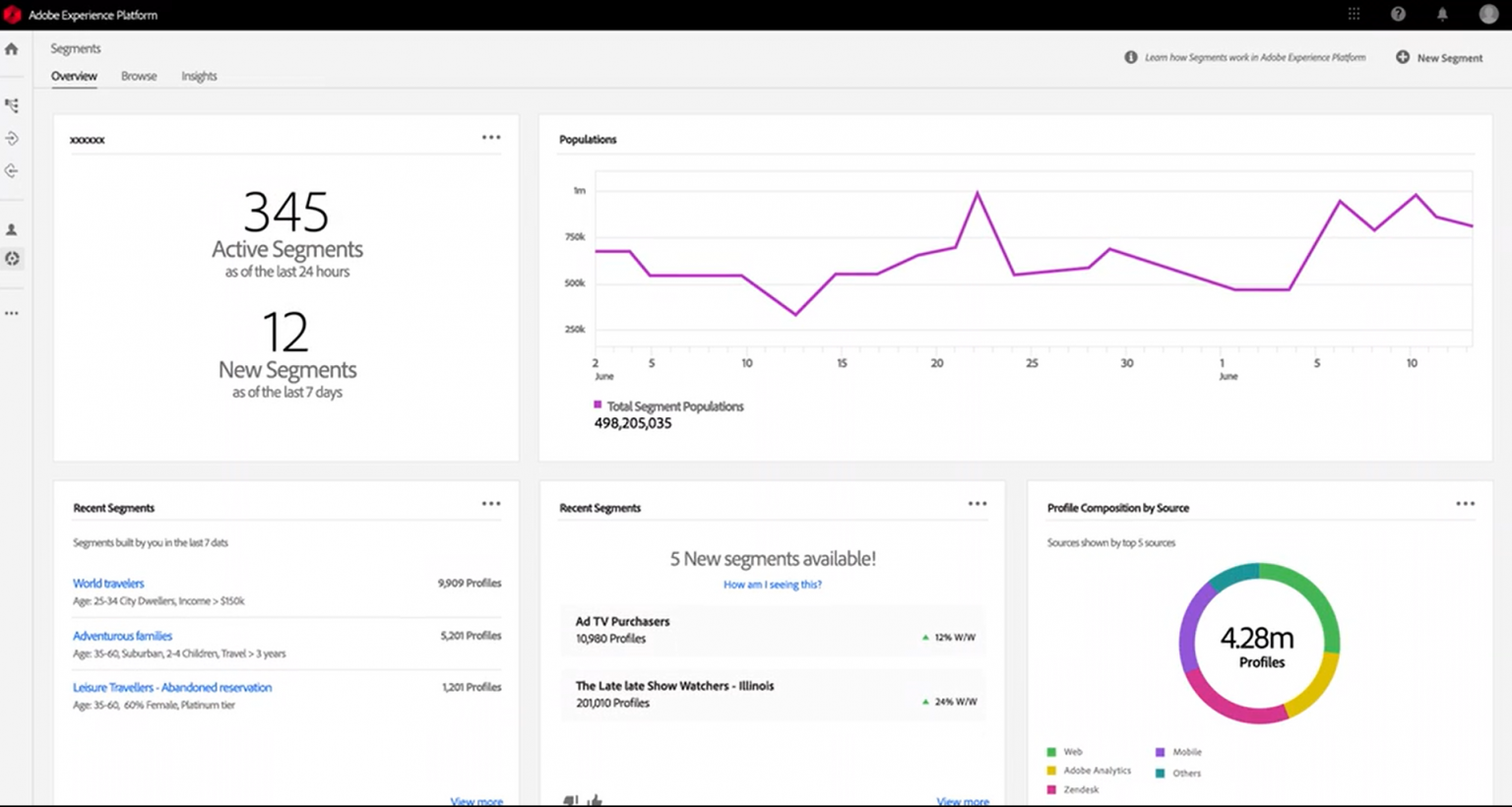Expand the sidebar's more options ellipsis
This screenshot has height=807, width=1512.
(x=12, y=312)
